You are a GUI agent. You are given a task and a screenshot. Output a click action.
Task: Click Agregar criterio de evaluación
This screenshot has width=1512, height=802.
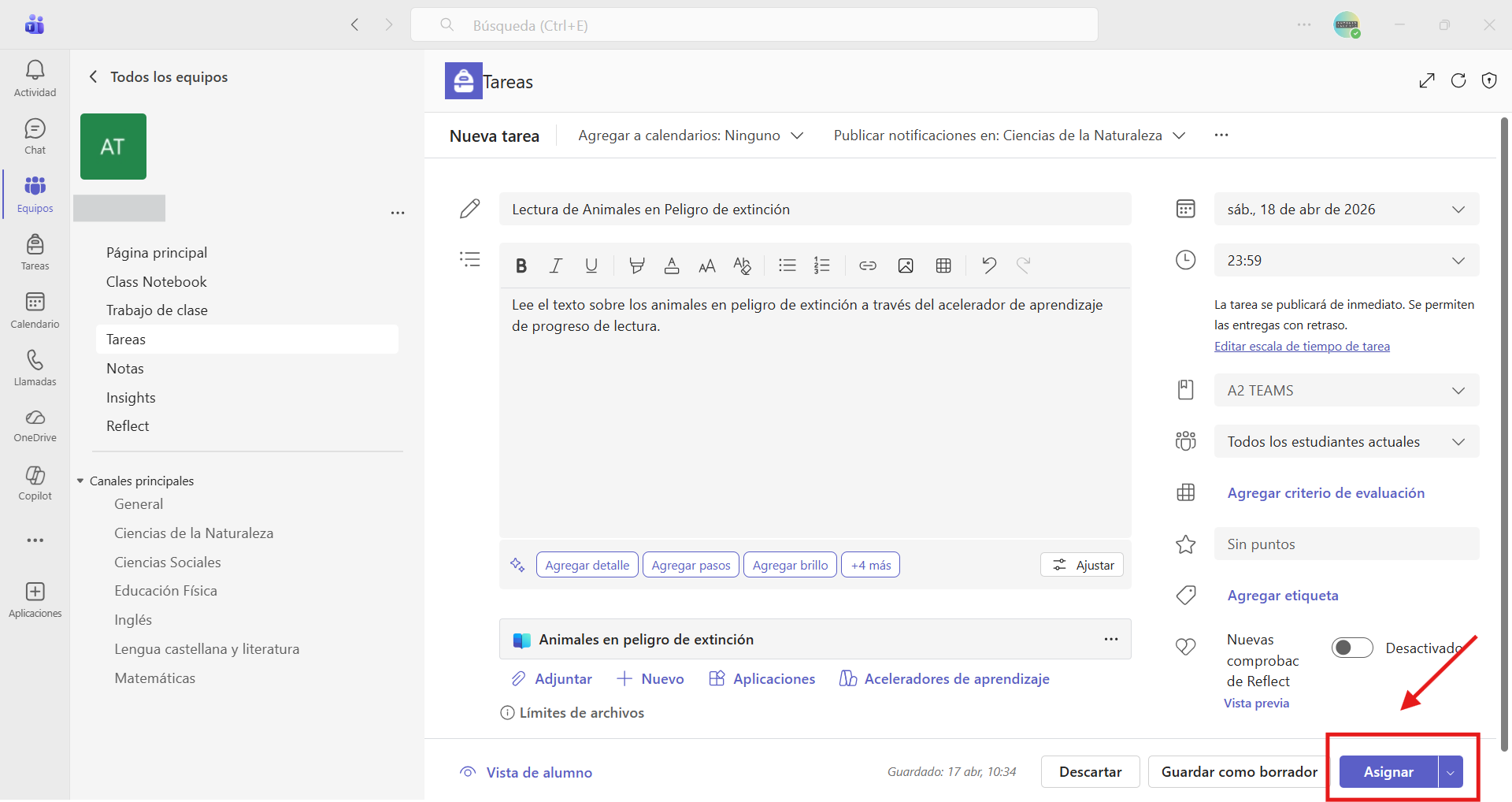[x=1326, y=493]
